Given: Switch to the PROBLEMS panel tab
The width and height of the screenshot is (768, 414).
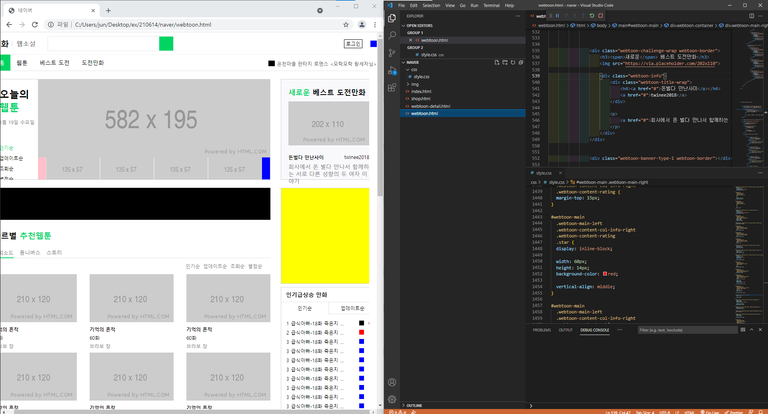Looking at the screenshot, I should 542,330.
